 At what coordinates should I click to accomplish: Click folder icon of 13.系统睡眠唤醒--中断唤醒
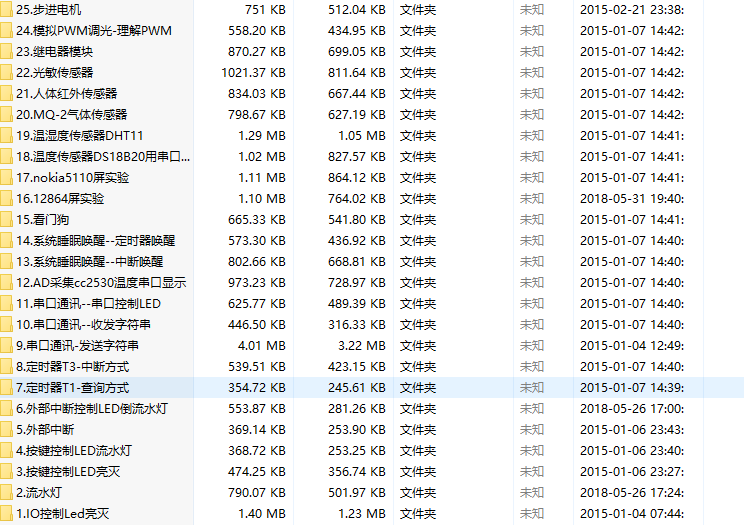(x=6, y=262)
